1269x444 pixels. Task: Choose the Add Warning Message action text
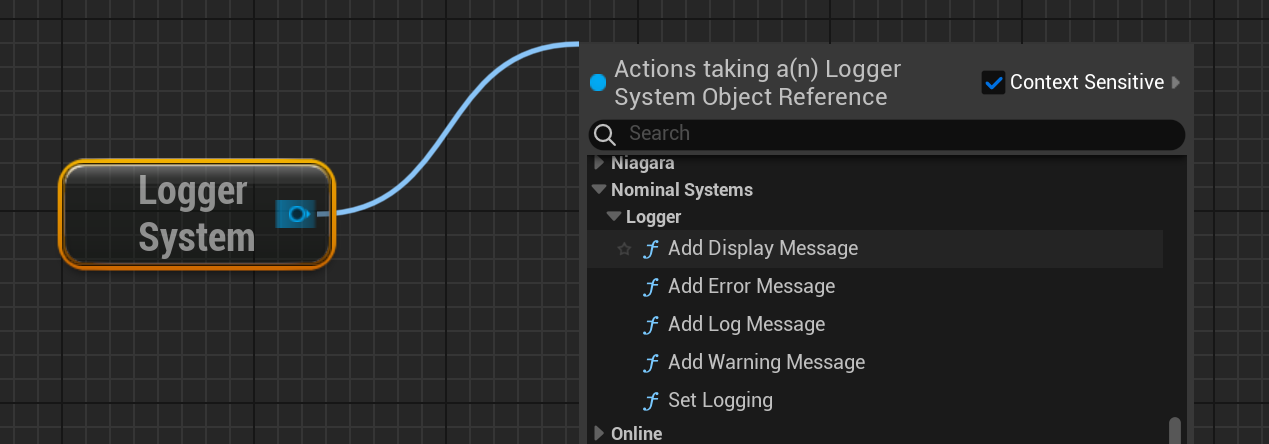pos(766,363)
